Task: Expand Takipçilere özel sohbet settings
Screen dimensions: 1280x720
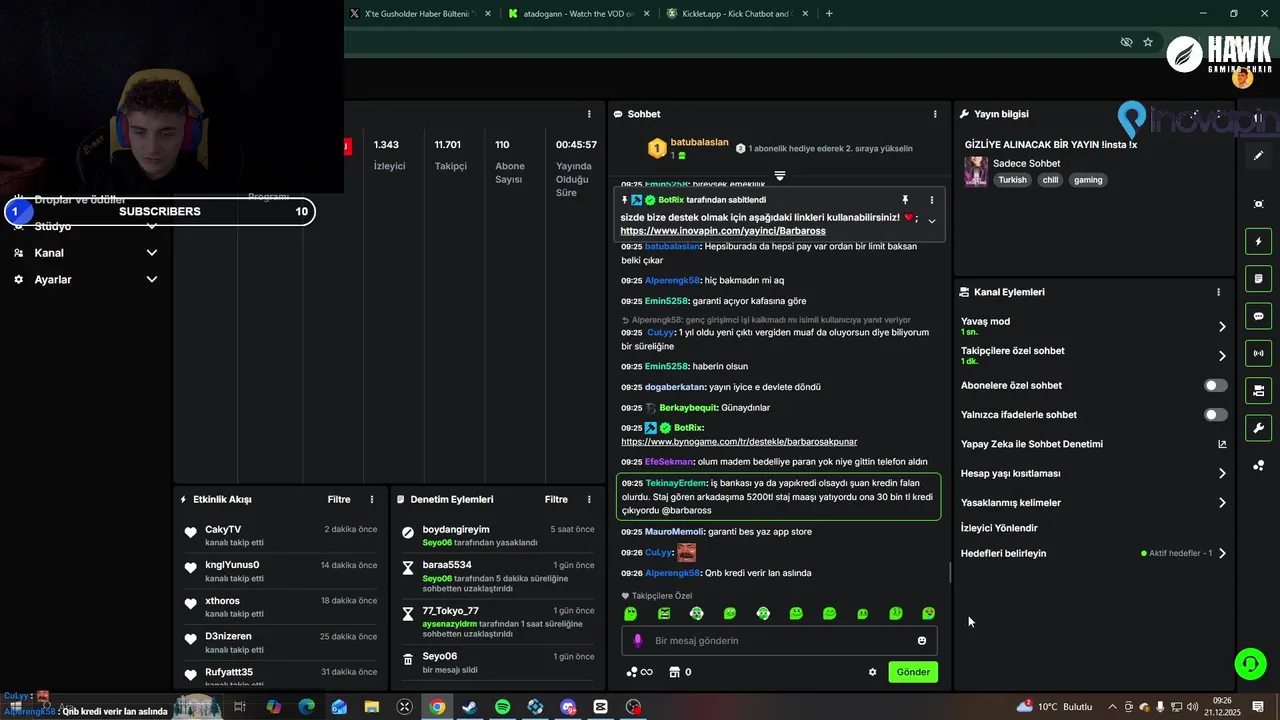Action: [x=1222, y=356]
